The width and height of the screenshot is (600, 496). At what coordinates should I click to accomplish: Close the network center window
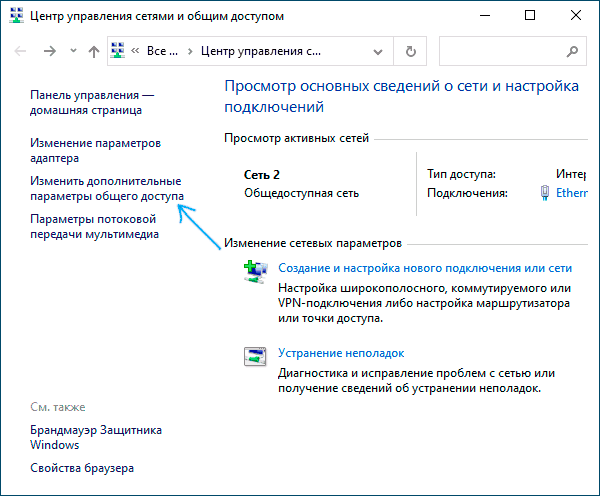point(576,15)
